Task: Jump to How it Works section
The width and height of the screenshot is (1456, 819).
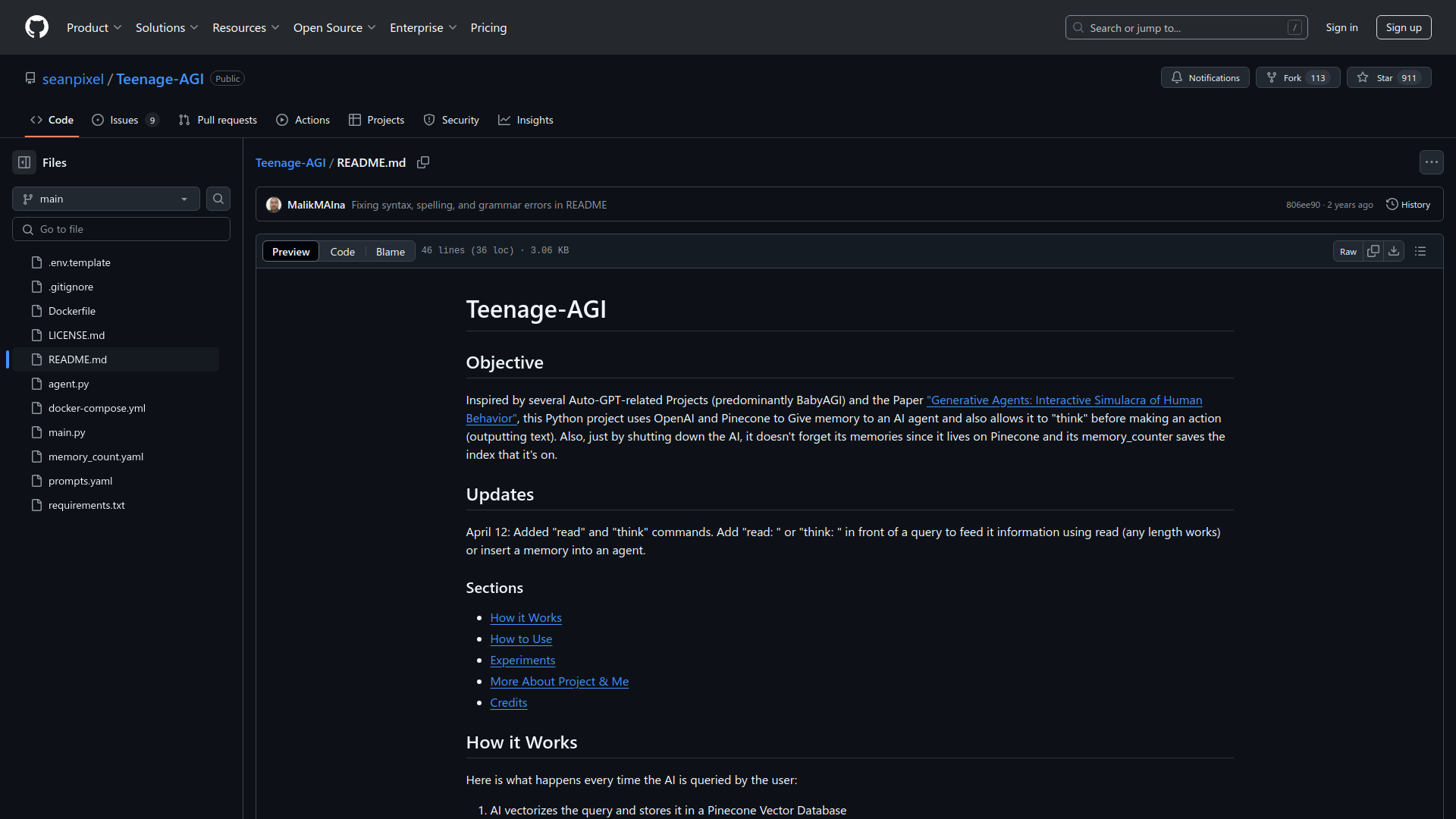Action: coord(526,618)
